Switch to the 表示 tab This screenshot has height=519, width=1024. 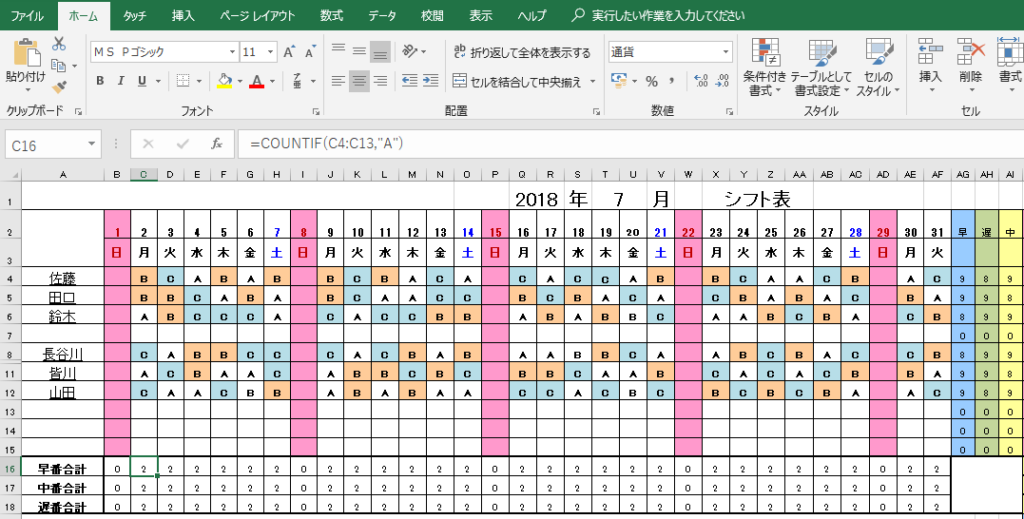(x=481, y=15)
